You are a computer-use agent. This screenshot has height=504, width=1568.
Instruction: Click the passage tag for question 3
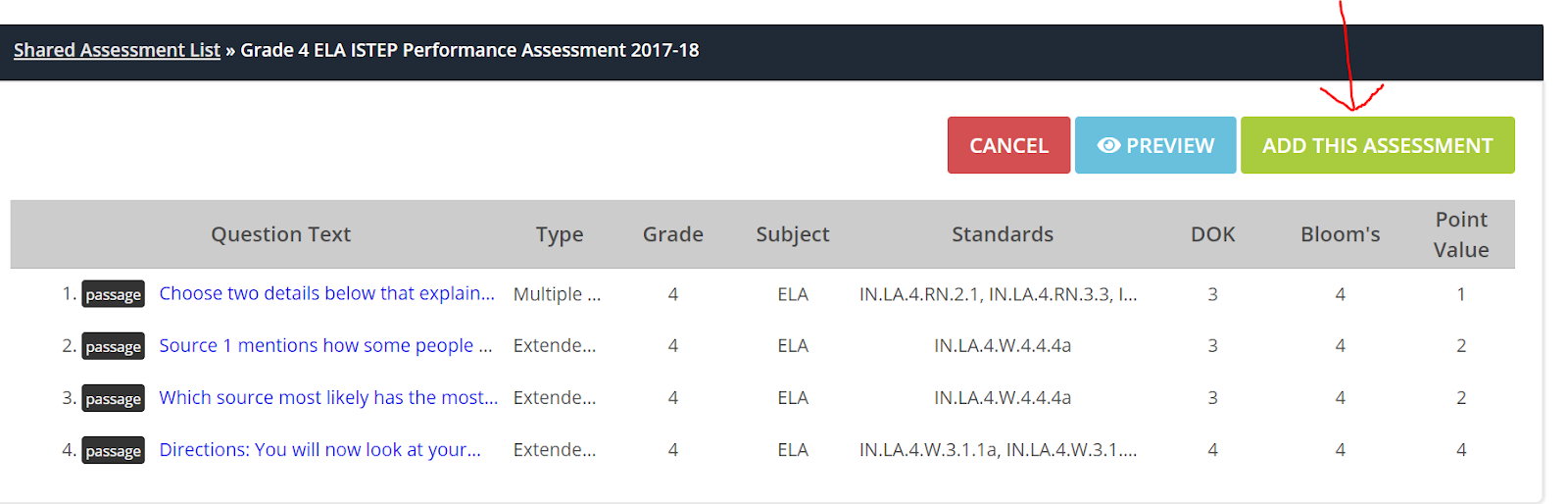coord(113,398)
